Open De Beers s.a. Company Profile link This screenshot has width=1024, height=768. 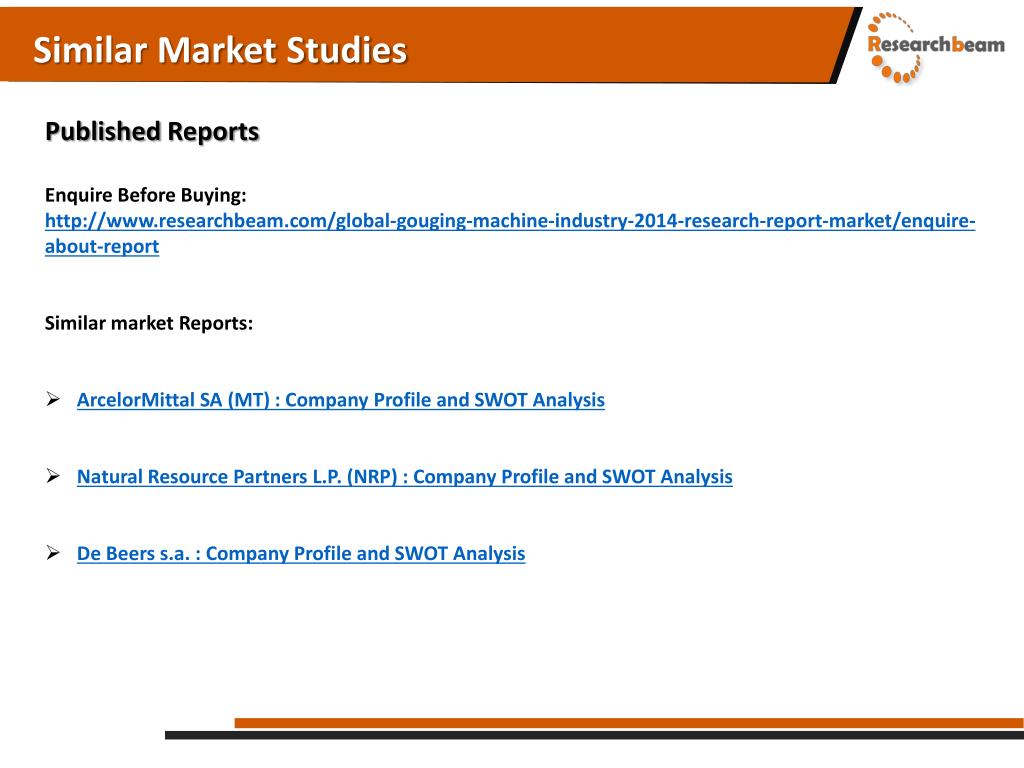point(300,554)
